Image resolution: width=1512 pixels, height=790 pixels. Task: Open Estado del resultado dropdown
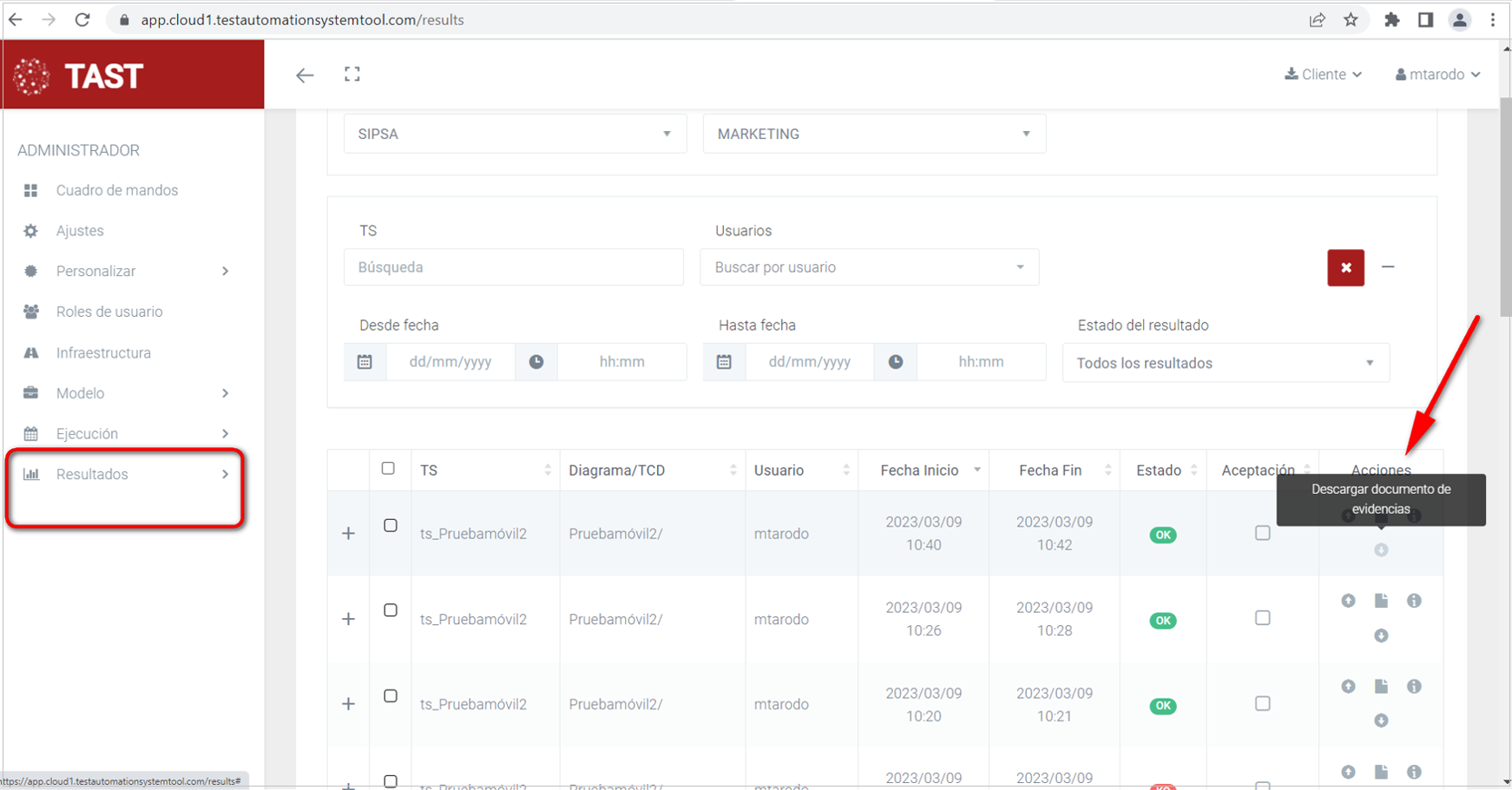[x=1225, y=363]
